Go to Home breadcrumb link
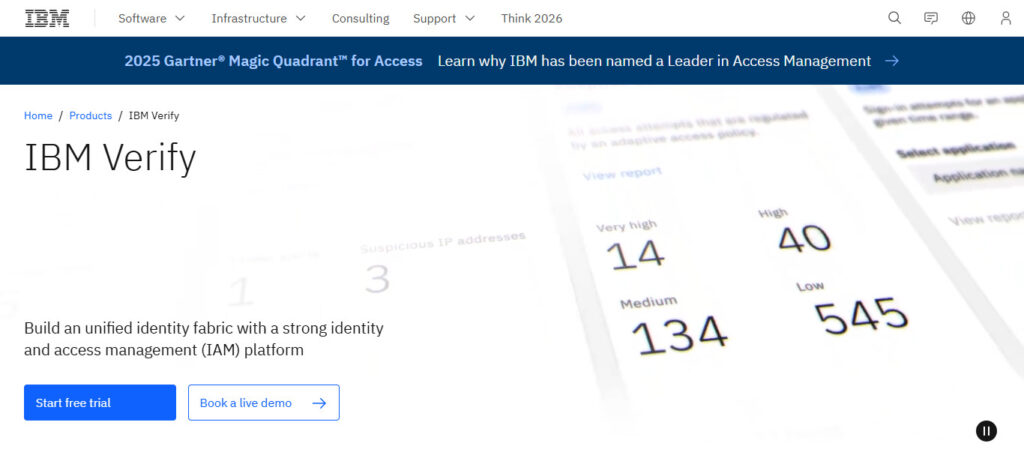Image resolution: width=1024 pixels, height=455 pixels. (x=38, y=116)
